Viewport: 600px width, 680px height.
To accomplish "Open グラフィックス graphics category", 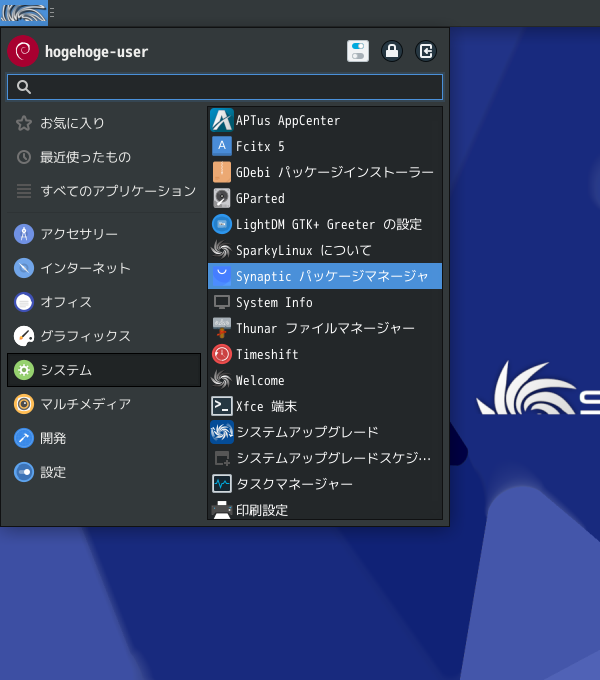I will 104,336.
